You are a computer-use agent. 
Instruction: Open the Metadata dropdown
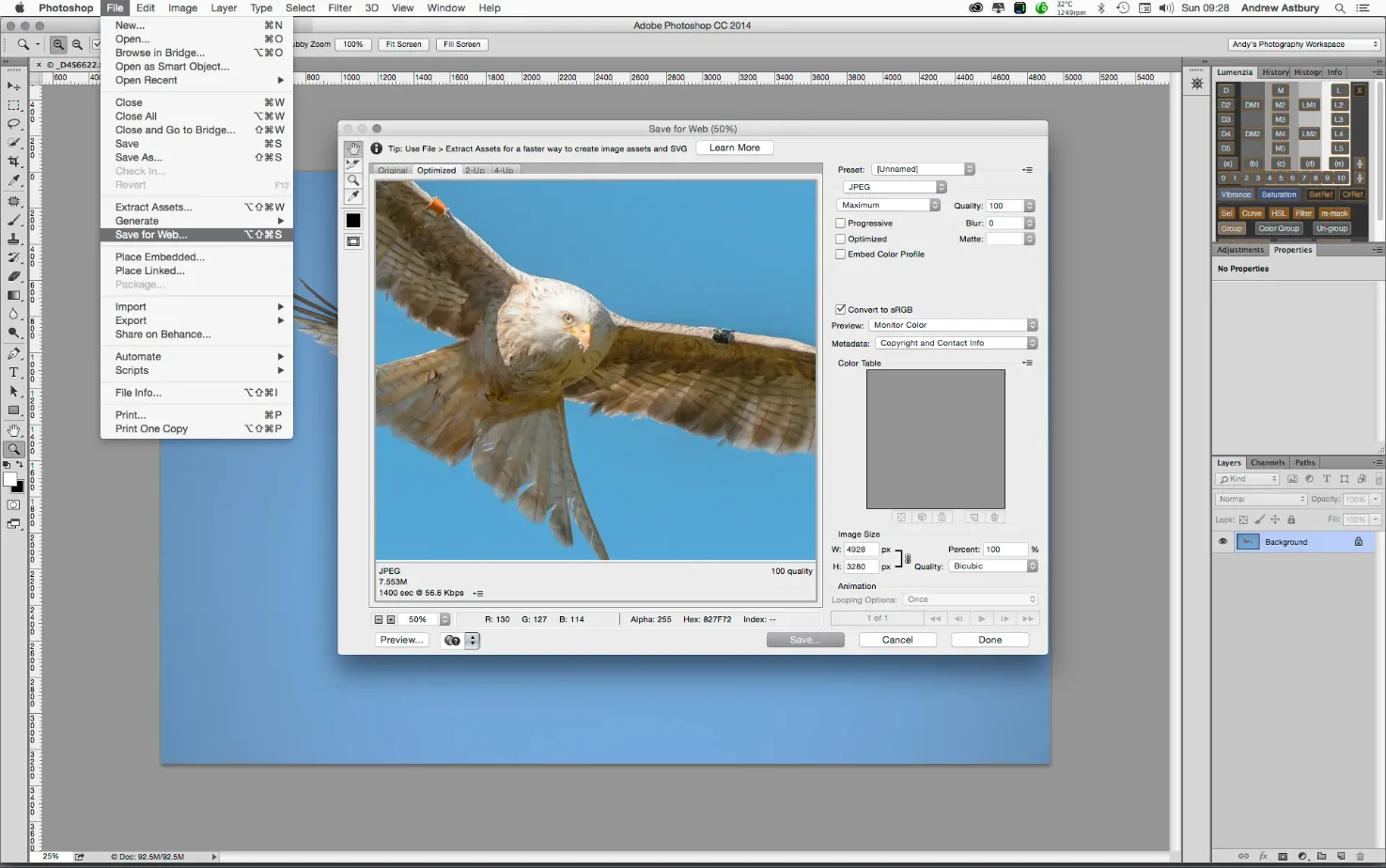[x=956, y=343]
